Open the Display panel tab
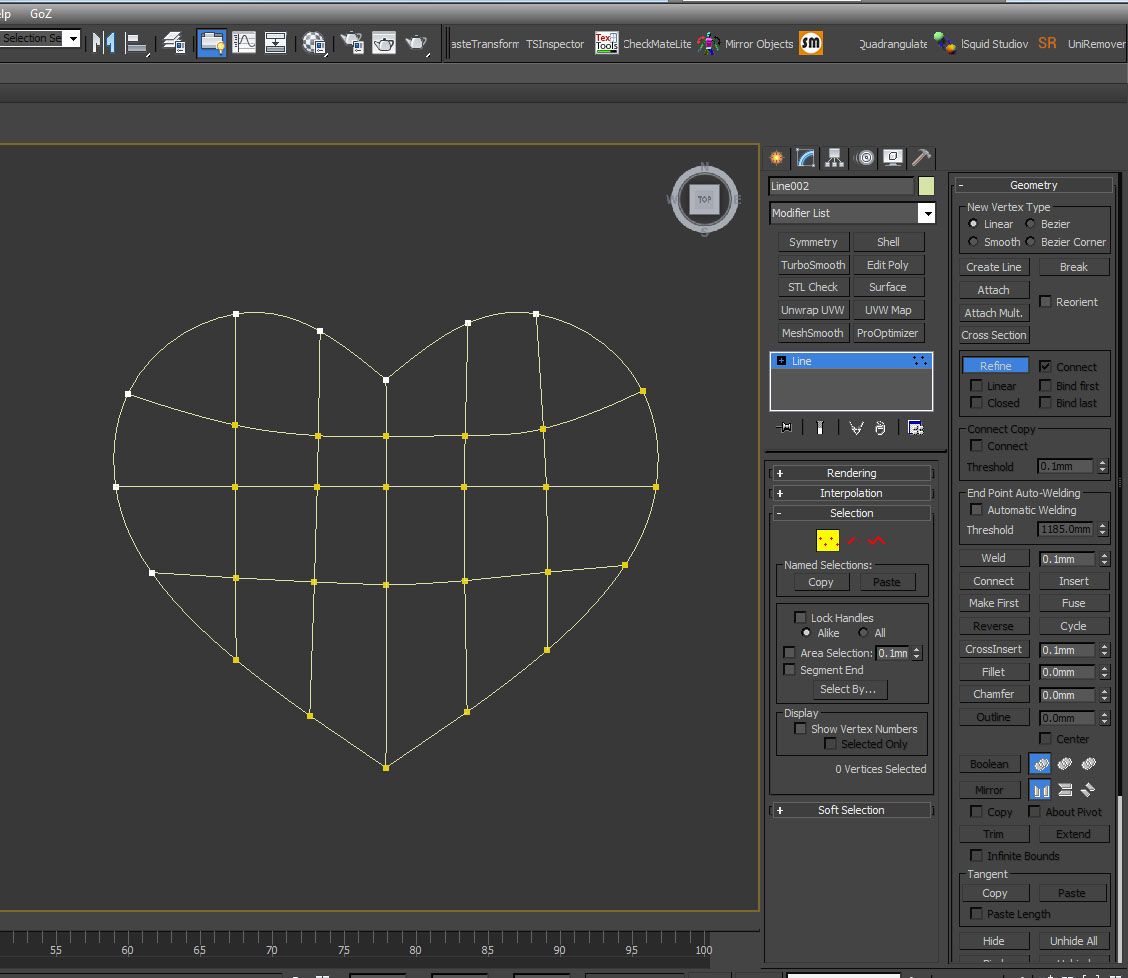Screen dimensions: 1128x978 [x=893, y=158]
